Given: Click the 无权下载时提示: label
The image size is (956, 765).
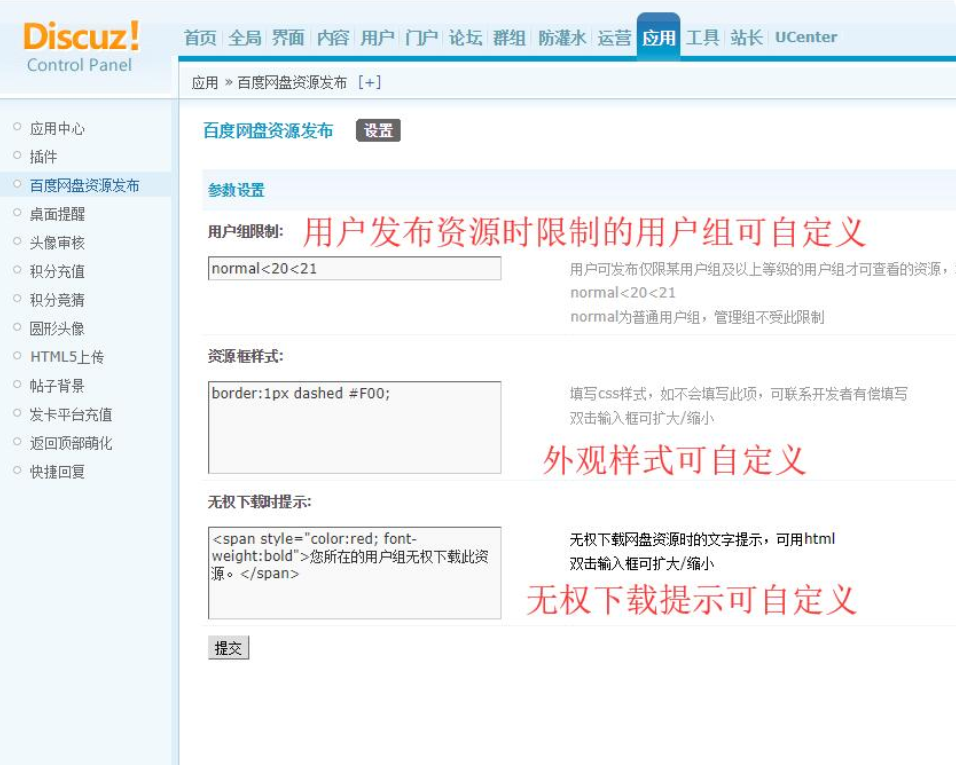Looking at the screenshot, I should (x=259, y=503).
